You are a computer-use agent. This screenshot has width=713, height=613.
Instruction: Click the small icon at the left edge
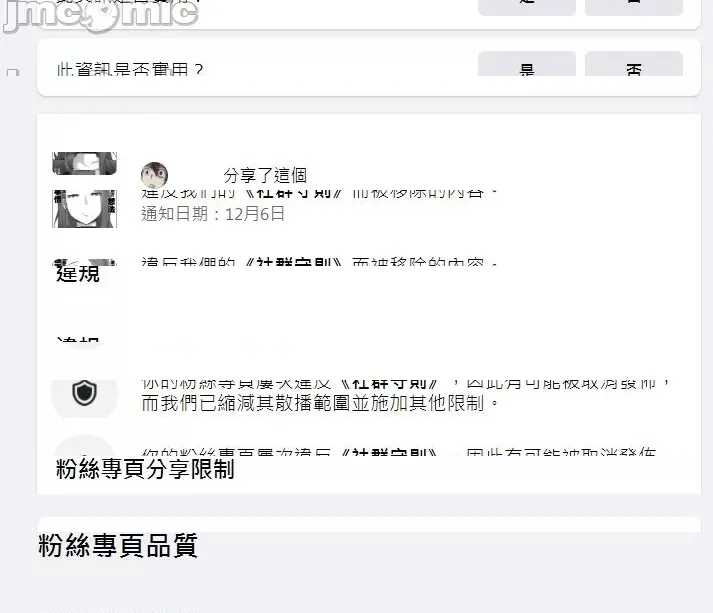[13, 72]
